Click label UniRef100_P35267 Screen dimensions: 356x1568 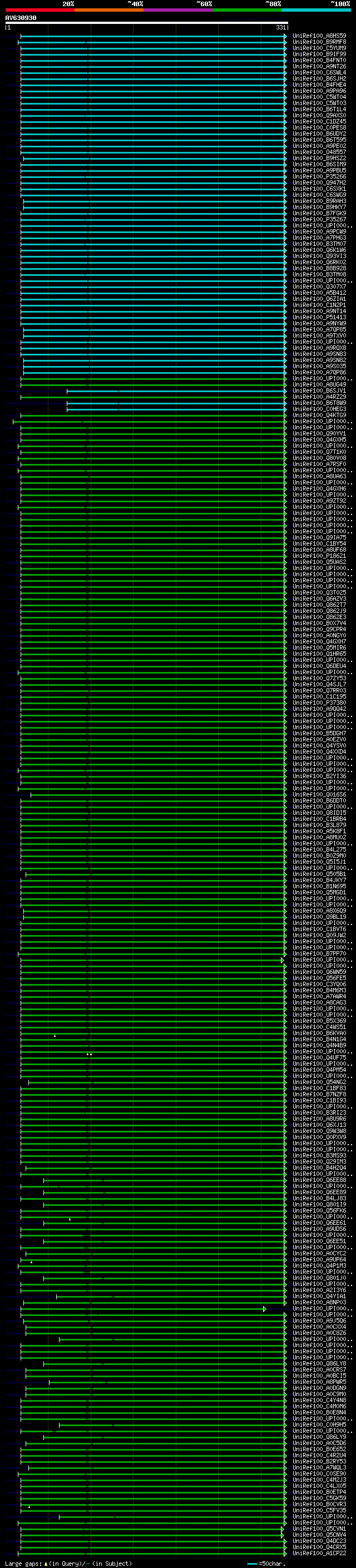click(319, 219)
